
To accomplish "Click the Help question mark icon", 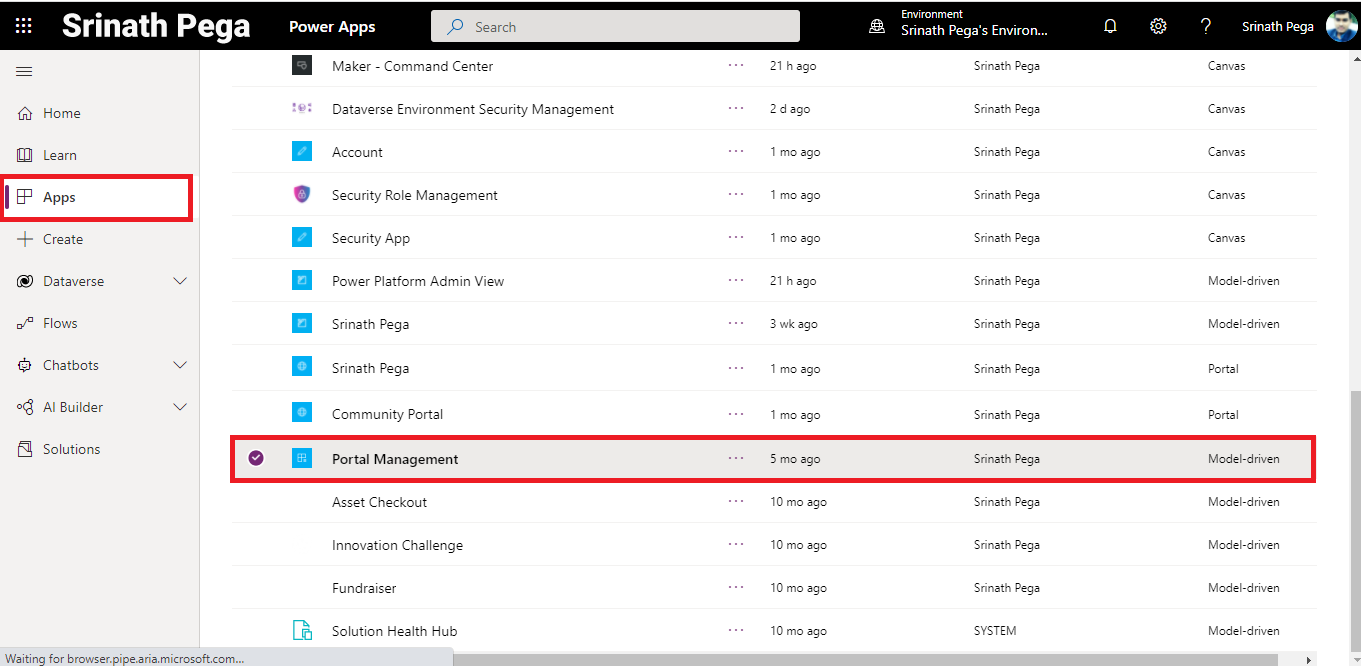I will [1206, 25].
